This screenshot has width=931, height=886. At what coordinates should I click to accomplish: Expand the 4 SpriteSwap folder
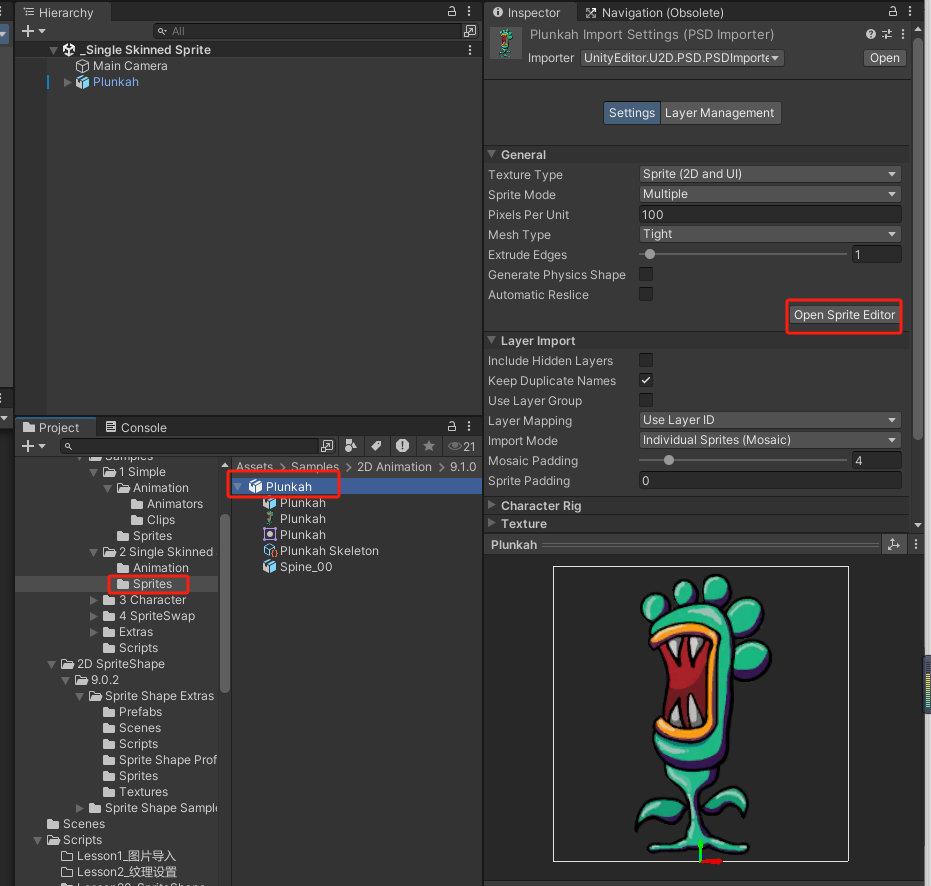coord(94,616)
